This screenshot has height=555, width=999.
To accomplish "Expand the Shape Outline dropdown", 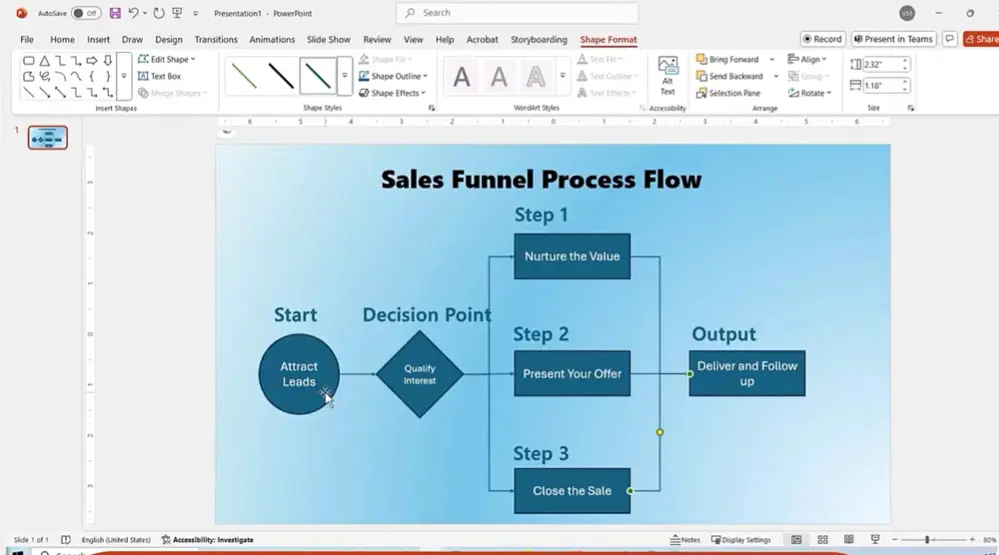I will coord(398,76).
